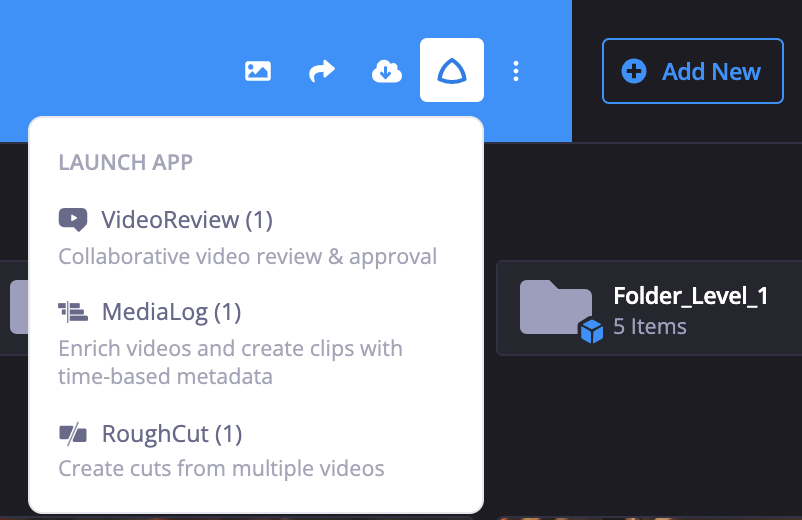
Task: Click 'Create cuts from multiple videos' text
Action: (221, 468)
